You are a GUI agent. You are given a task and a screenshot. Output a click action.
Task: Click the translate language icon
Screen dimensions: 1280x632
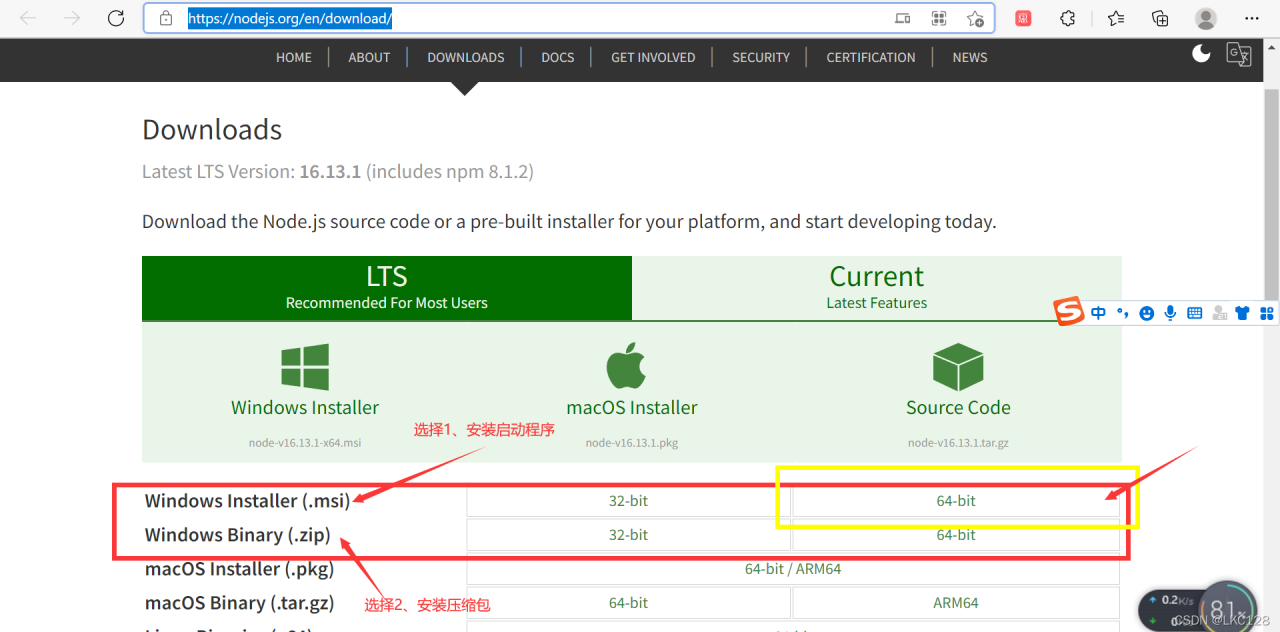[x=1239, y=54]
